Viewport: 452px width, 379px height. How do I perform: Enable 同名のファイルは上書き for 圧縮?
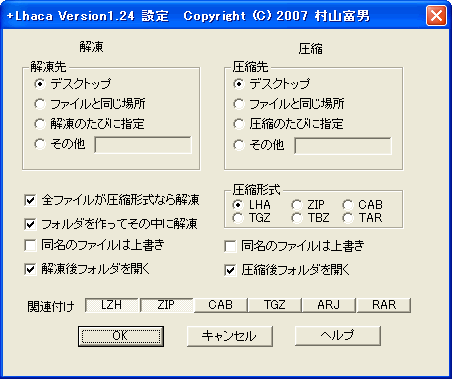(x=230, y=247)
